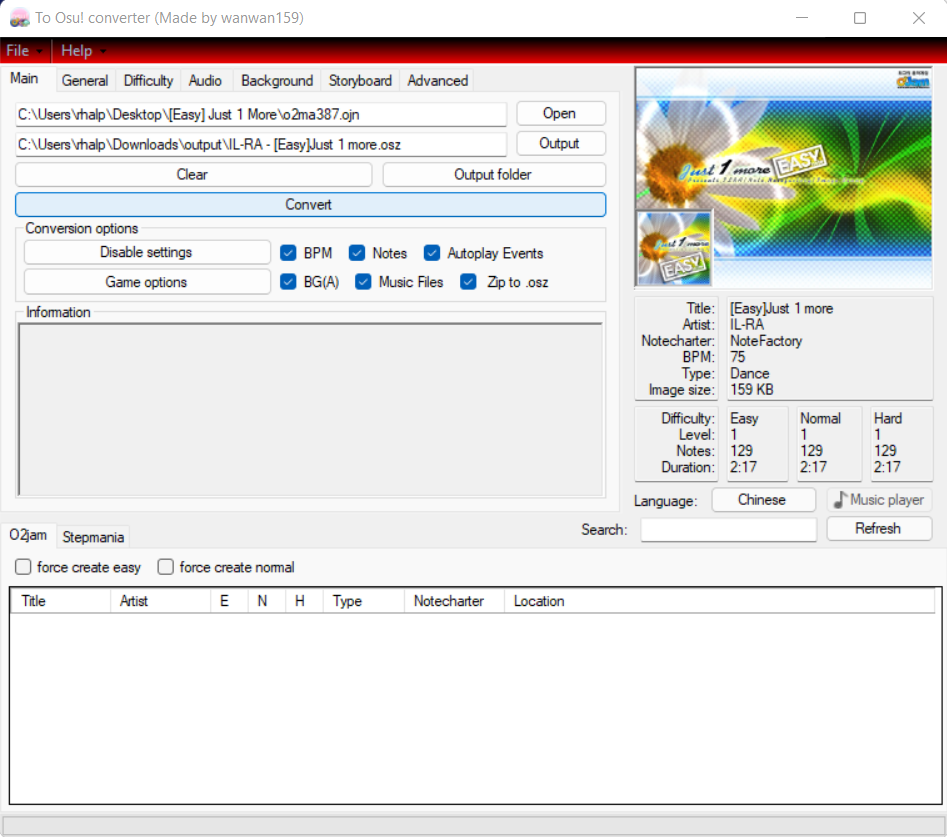
Task: Switch to the O2jam tab
Action: point(28,535)
